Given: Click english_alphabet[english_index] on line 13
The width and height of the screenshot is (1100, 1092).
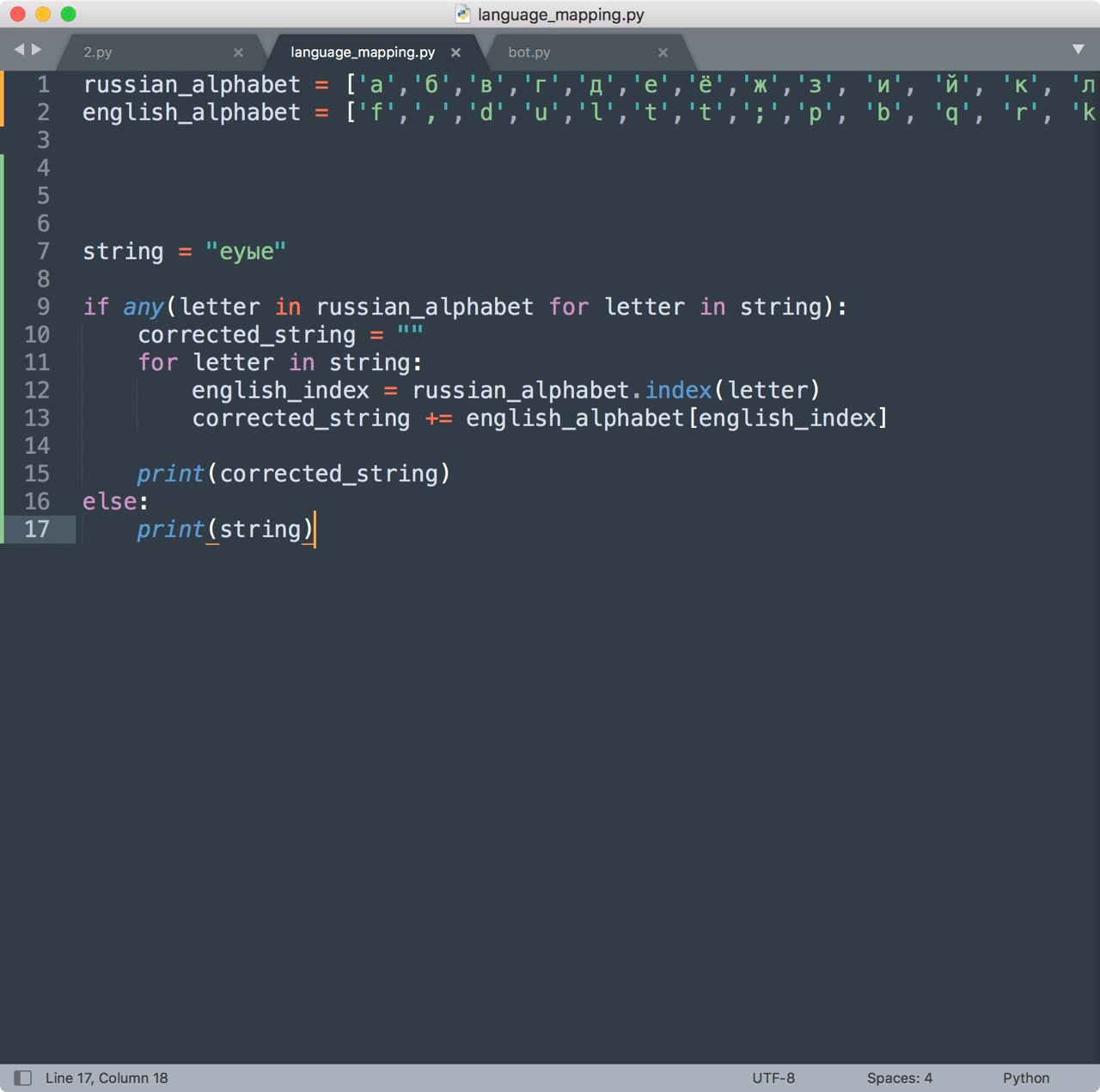Looking at the screenshot, I should click(677, 418).
